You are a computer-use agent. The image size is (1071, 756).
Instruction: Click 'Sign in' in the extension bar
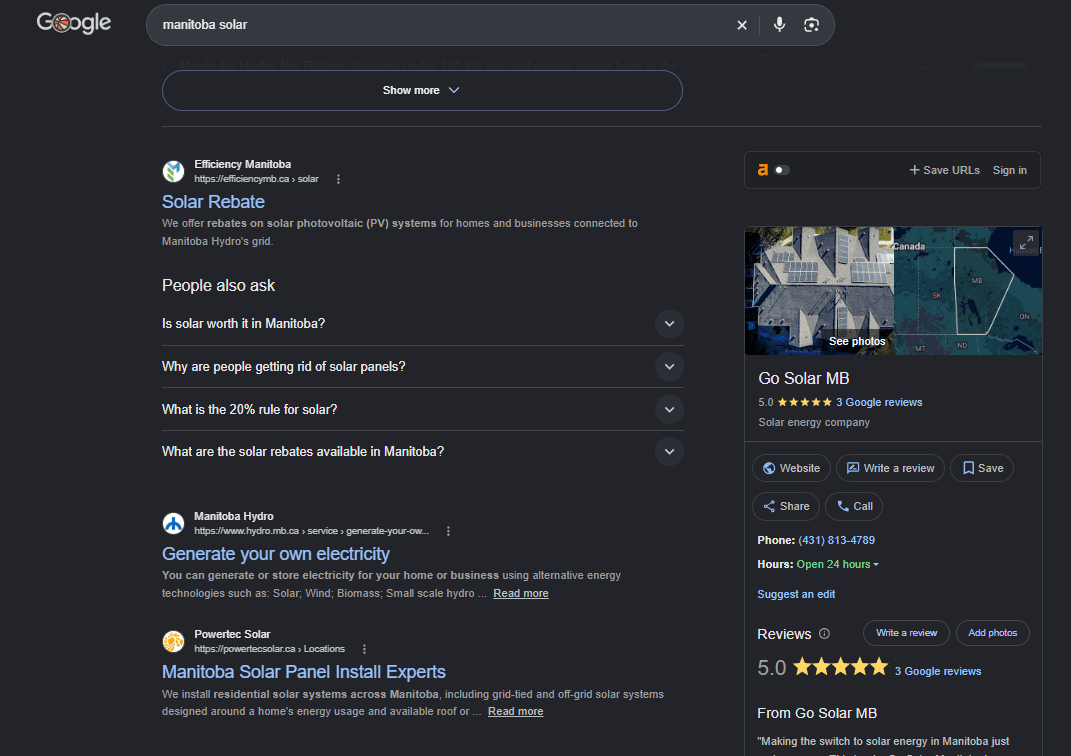[1010, 170]
